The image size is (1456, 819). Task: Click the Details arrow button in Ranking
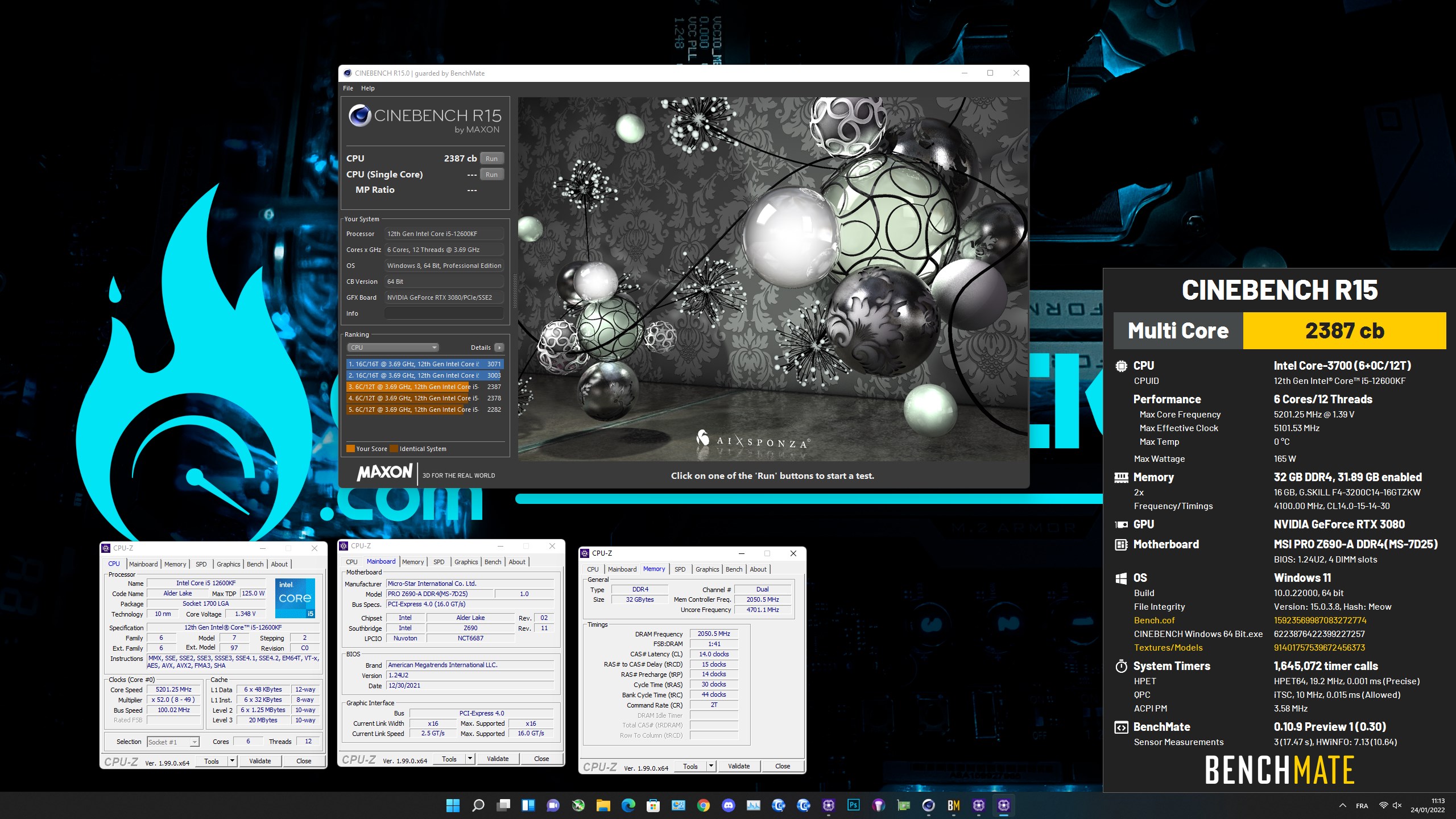(499, 348)
